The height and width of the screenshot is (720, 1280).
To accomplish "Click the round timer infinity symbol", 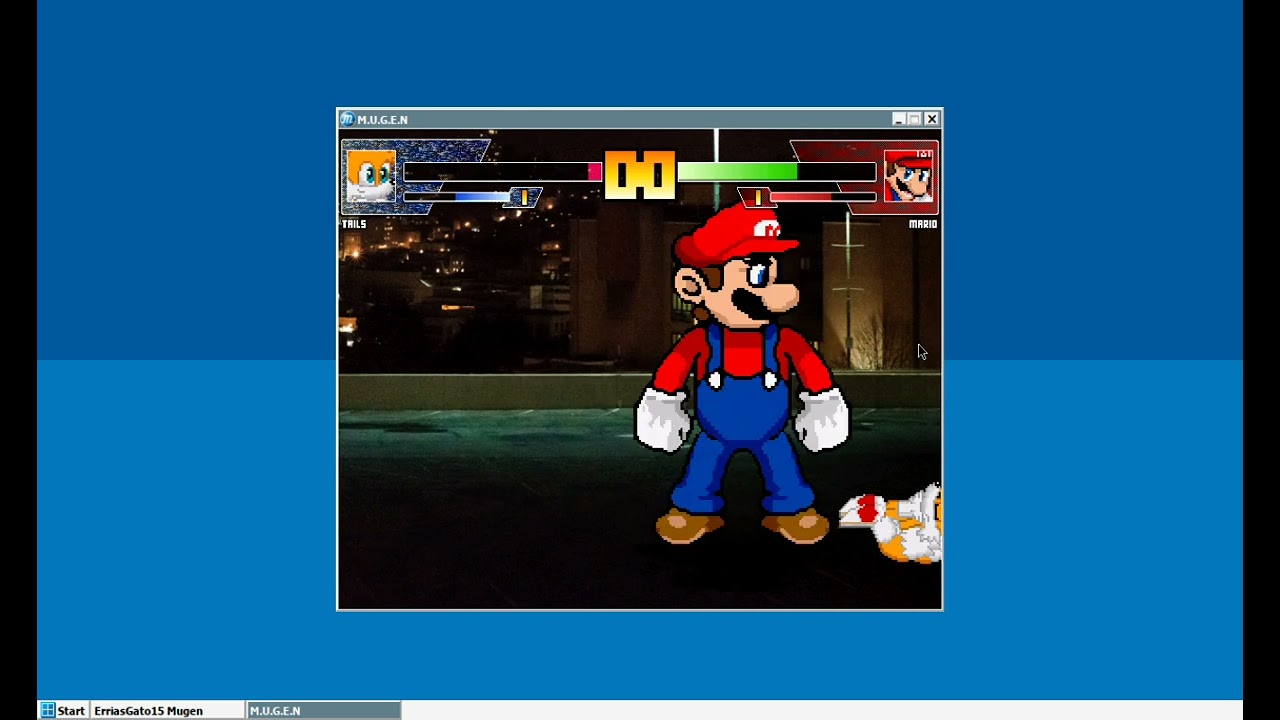I will tap(640, 175).
